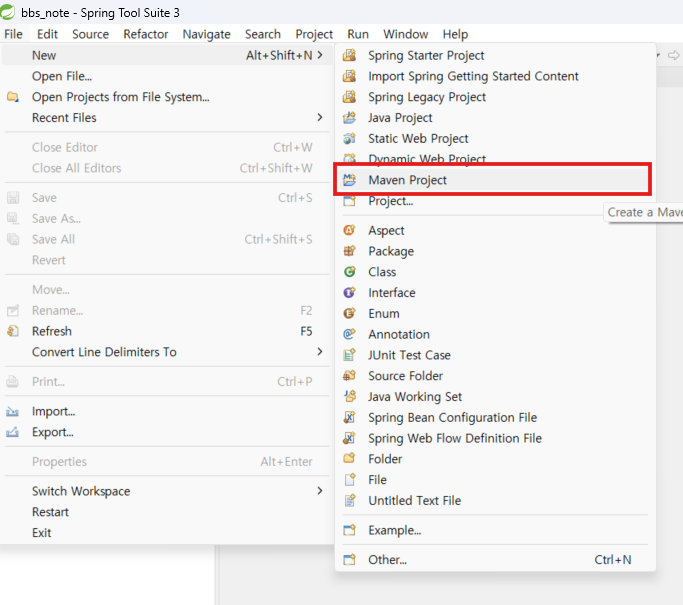Click the Import icon in File menu
The width and height of the screenshot is (683, 605).
pyautogui.click(x=13, y=411)
